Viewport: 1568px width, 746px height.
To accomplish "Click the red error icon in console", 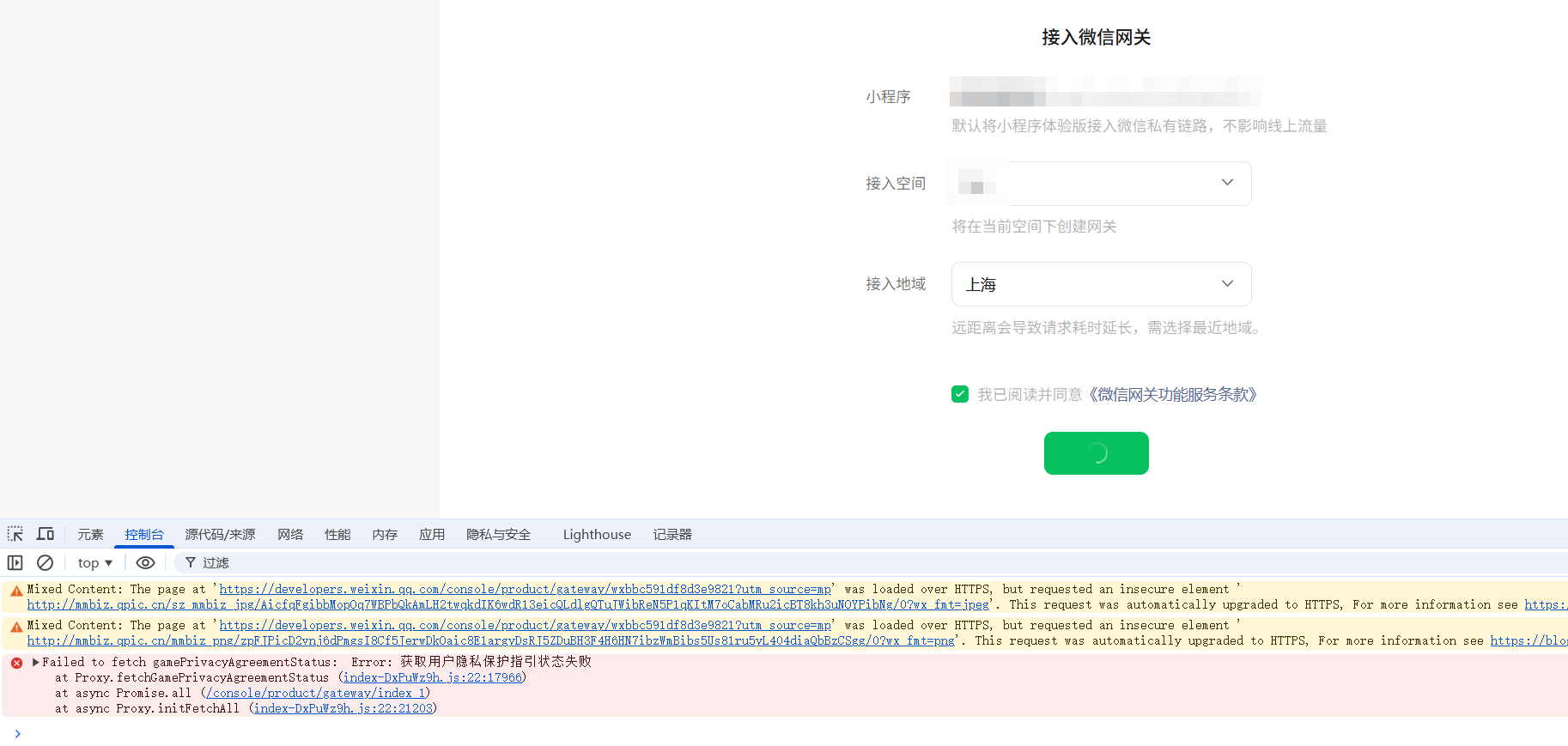I will click(x=16, y=663).
